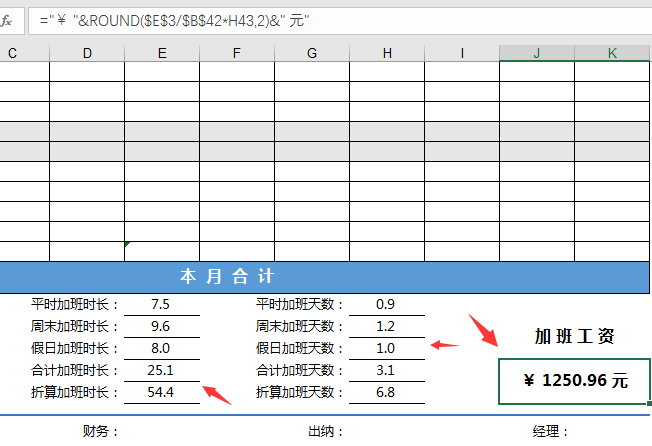The width and height of the screenshot is (652, 446).
Task: Select column G header
Action: (x=312, y=53)
